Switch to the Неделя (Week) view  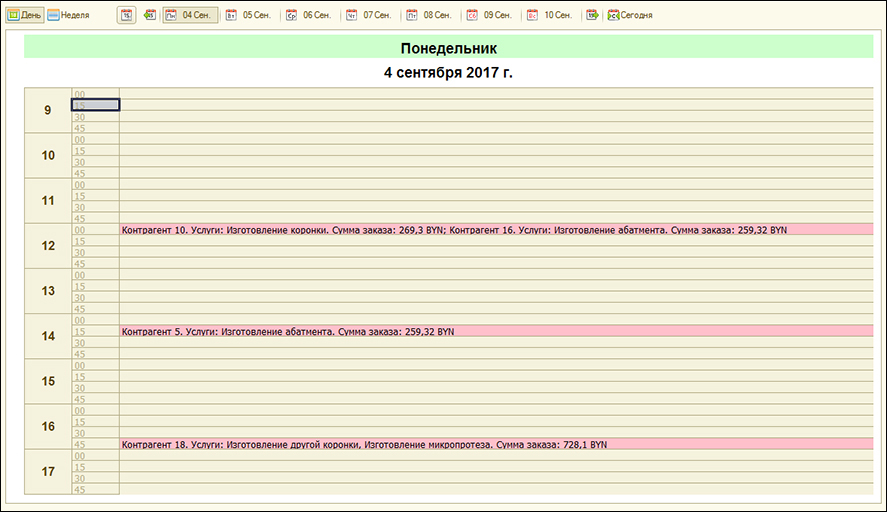(68, 15)
